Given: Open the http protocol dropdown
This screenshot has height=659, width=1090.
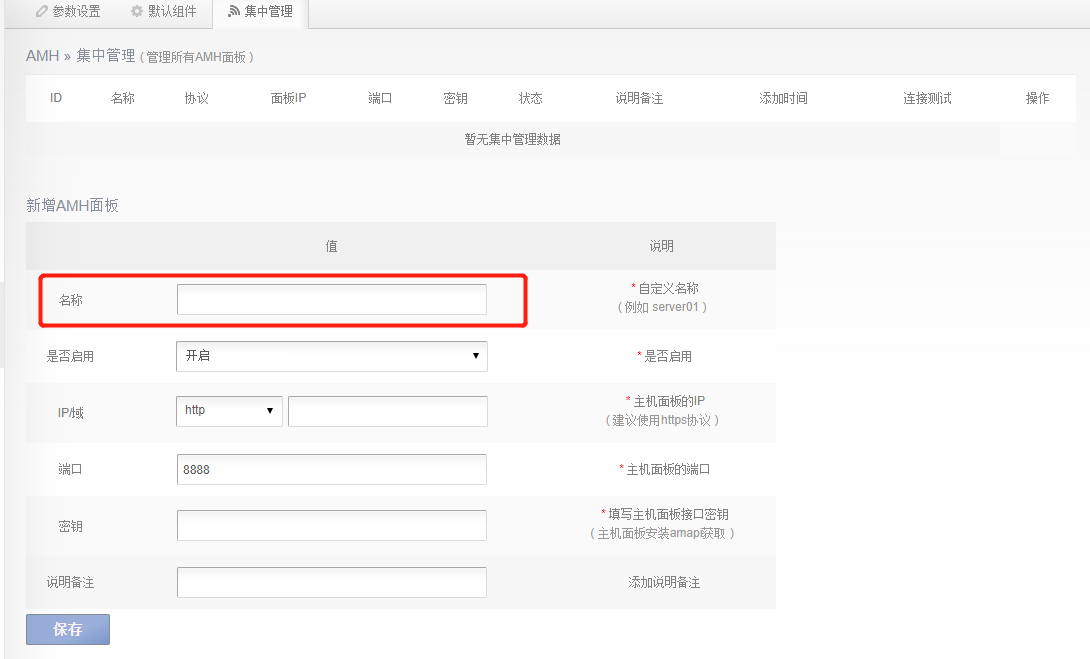Looking at the screenshot, I should point(229,411).
